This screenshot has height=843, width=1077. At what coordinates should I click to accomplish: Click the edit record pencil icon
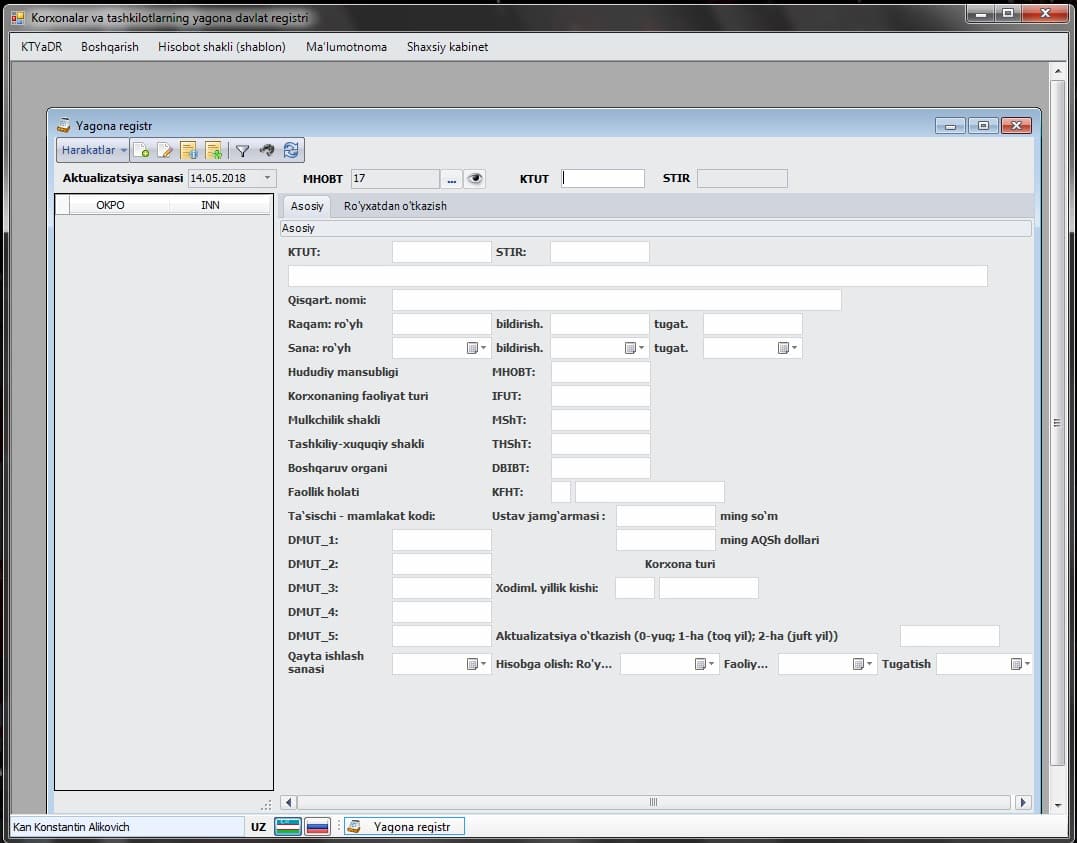click(x=165, y=151)
